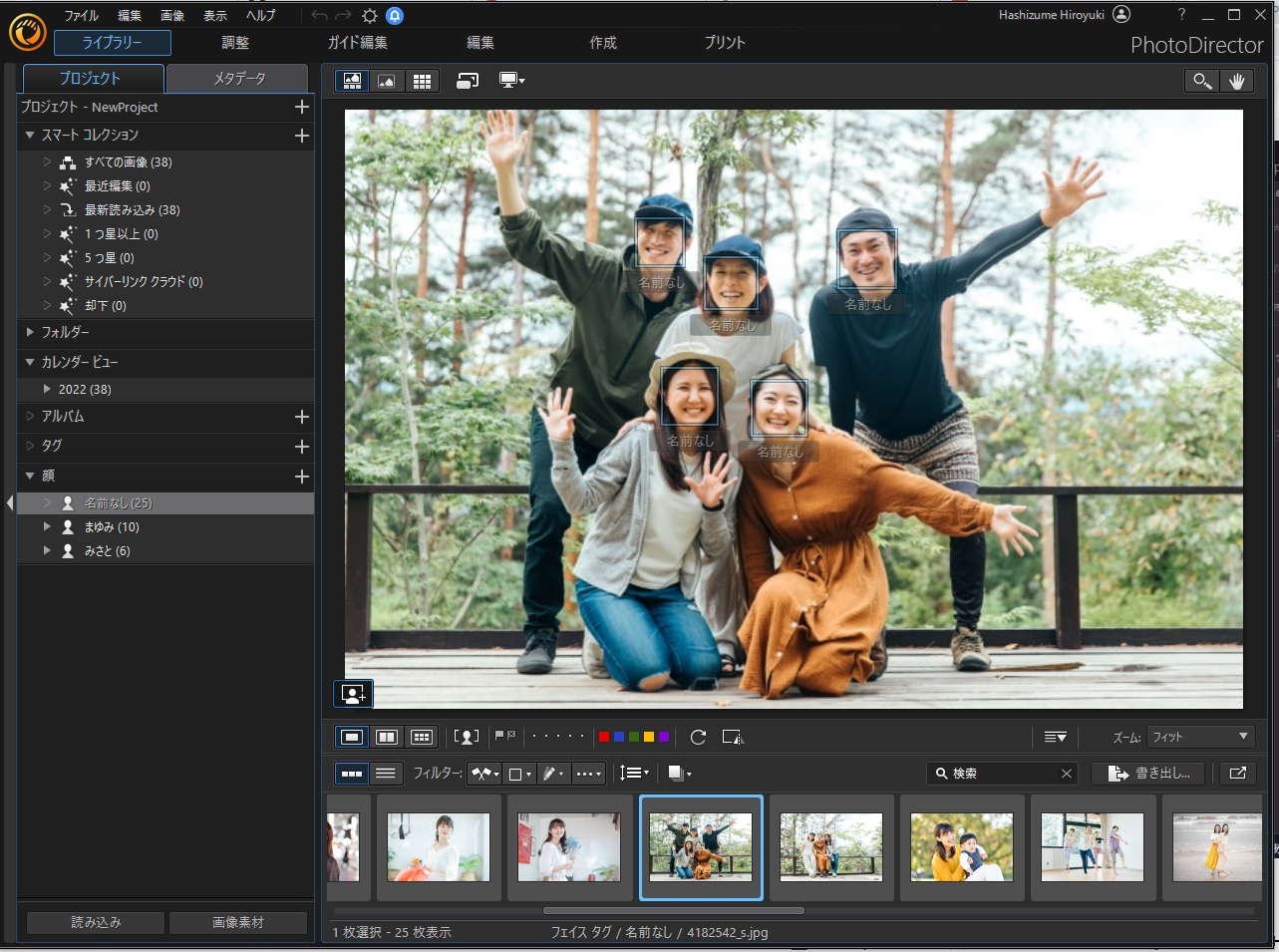This screenshot has width=1279, height=952.
Task: Switch to the メタデータ tab
Action: click(238, 79)
